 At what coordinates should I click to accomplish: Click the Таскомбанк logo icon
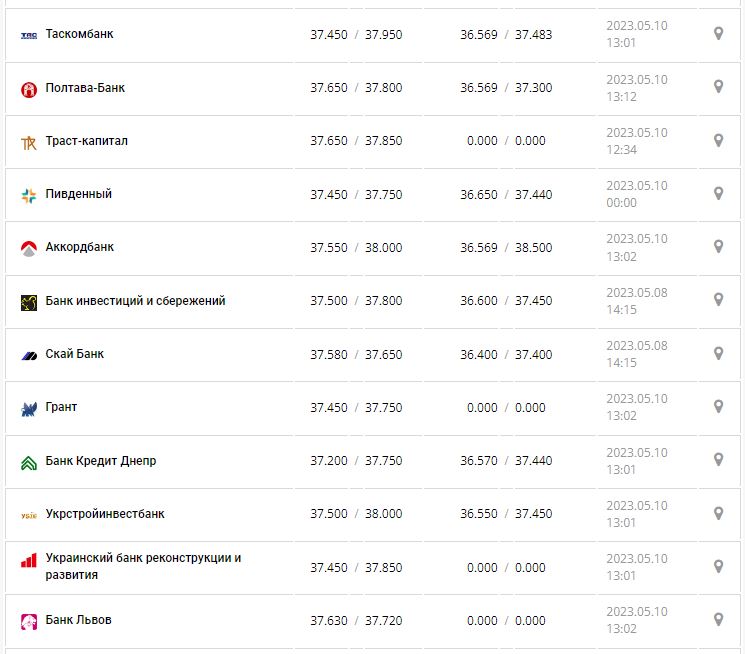[28, 35]
